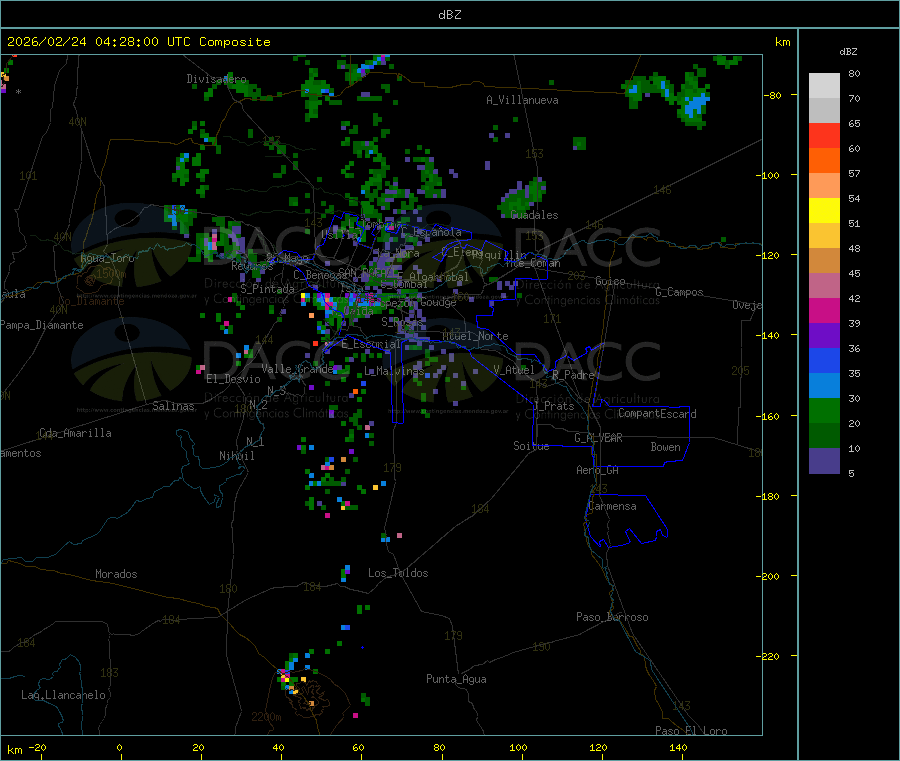Click the 'G_ALVEAR' label
This screenshot has height=761, width=900.
tap(598, 438)
